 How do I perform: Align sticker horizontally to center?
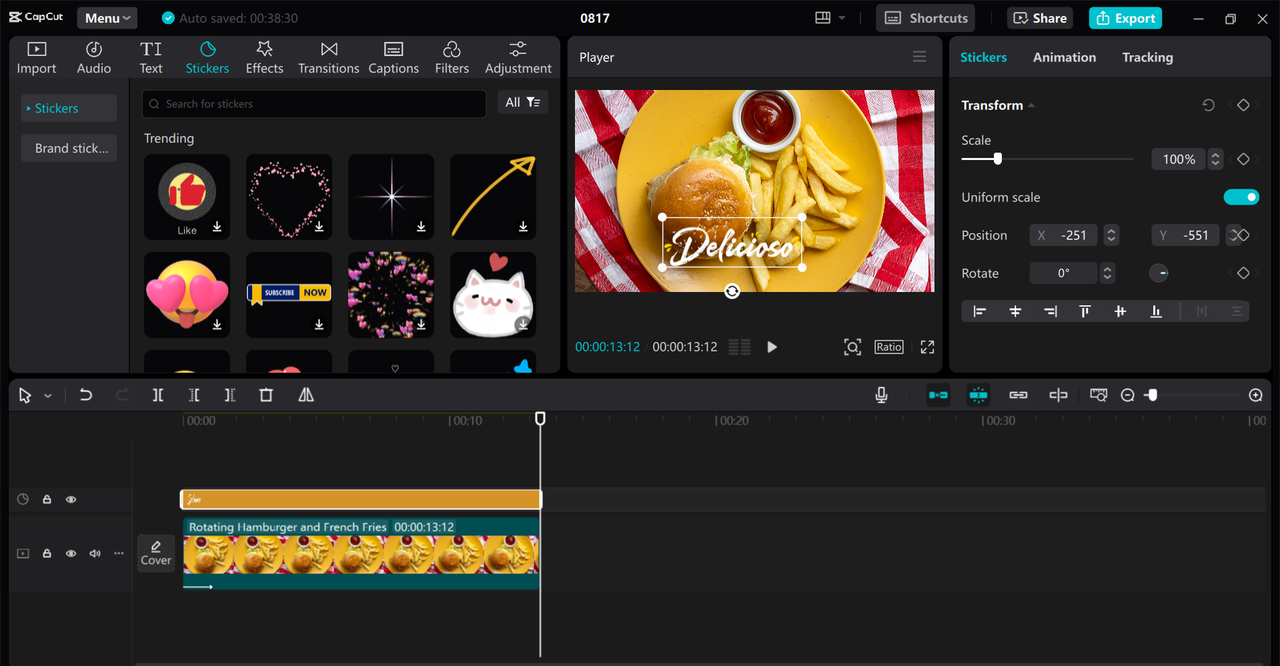point(1015,312)
